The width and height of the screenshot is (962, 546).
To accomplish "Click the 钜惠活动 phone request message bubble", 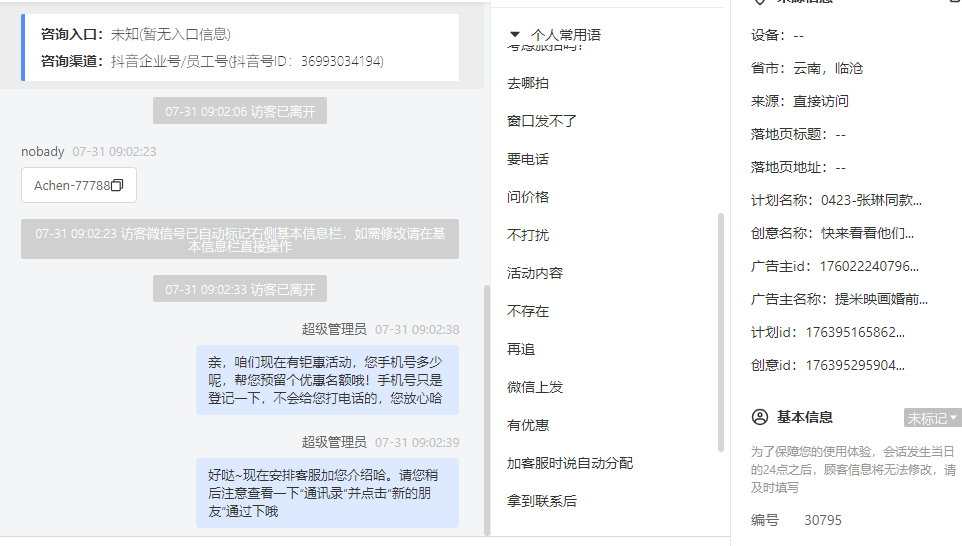I will point(328,380).
